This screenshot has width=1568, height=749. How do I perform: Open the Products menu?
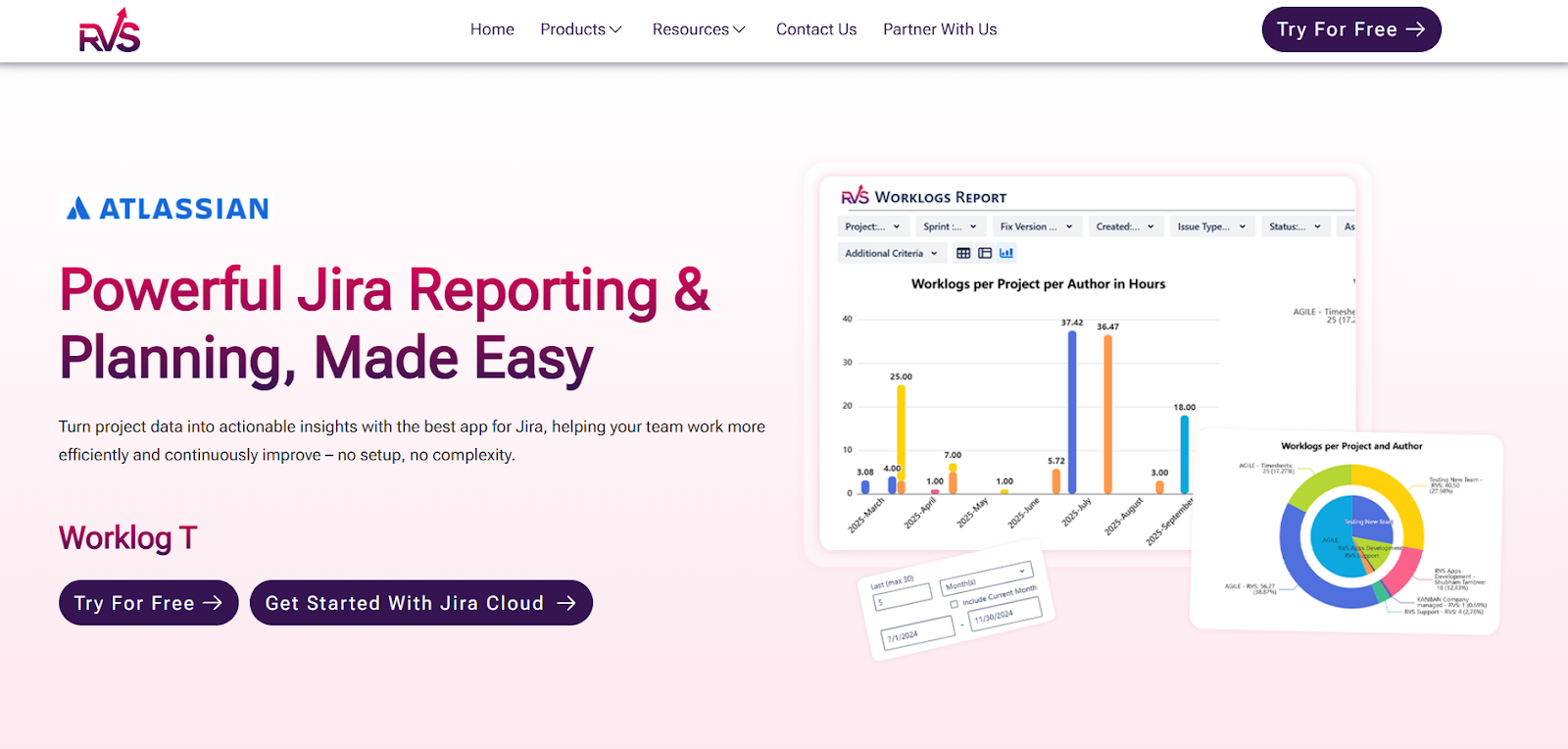pos(581,29)
